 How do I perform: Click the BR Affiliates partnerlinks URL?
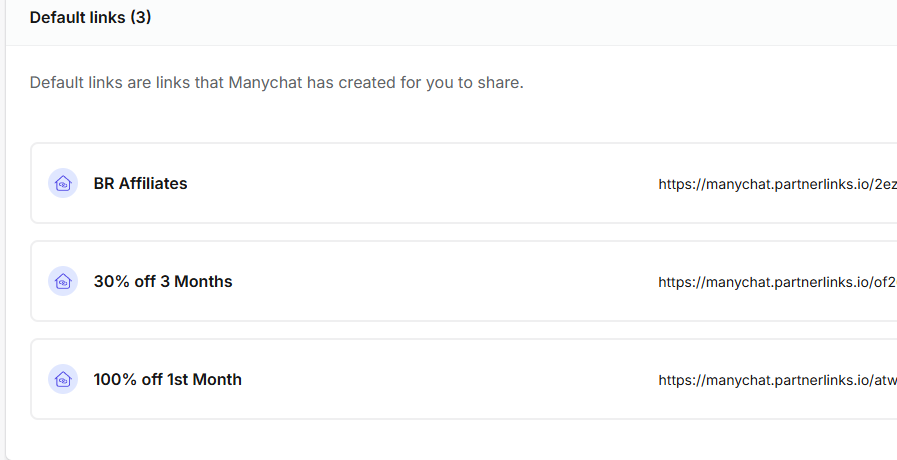click(777, 184)
